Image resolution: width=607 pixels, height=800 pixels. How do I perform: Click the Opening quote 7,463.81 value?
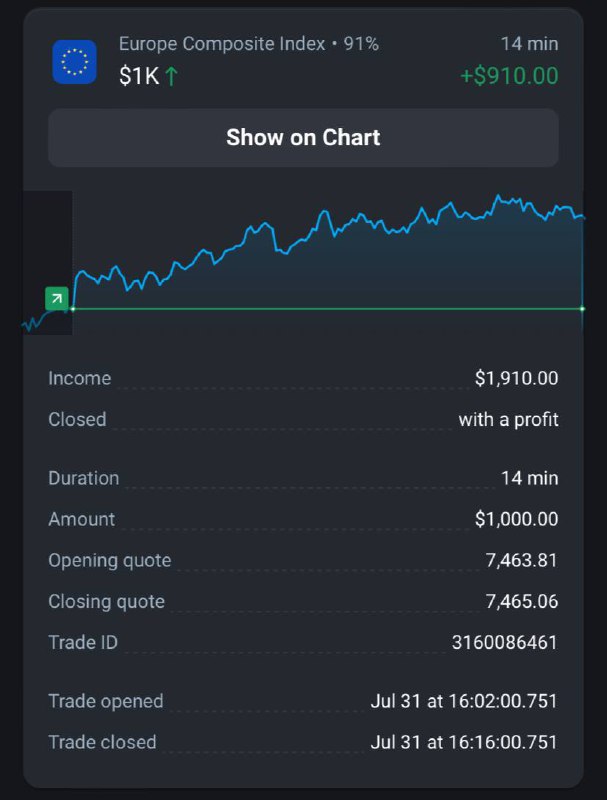(x=521, y=560)
